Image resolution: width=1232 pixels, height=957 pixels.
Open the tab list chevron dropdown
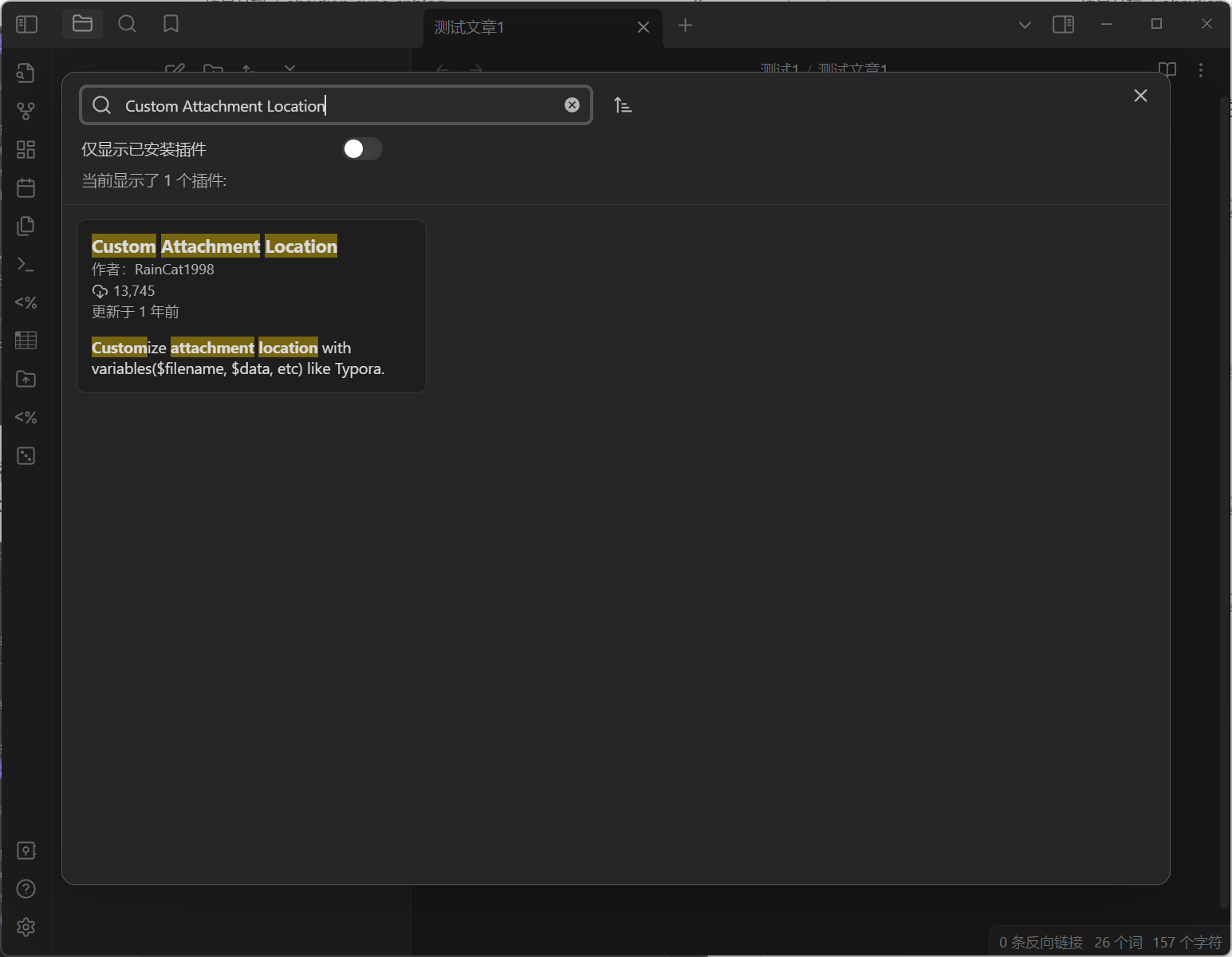(x=1023, y=25)
